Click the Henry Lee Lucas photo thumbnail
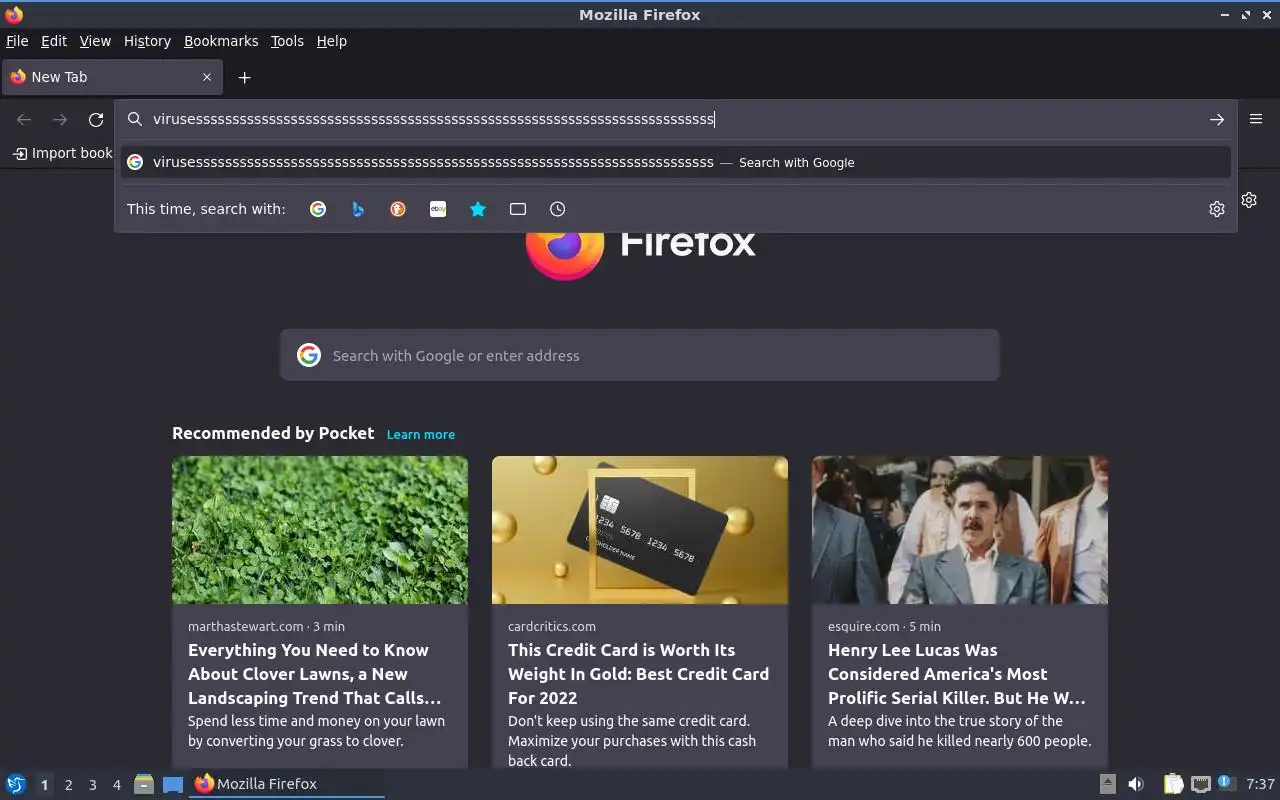The height and width of the screenshot is (800, 1280). click(960, 530)
